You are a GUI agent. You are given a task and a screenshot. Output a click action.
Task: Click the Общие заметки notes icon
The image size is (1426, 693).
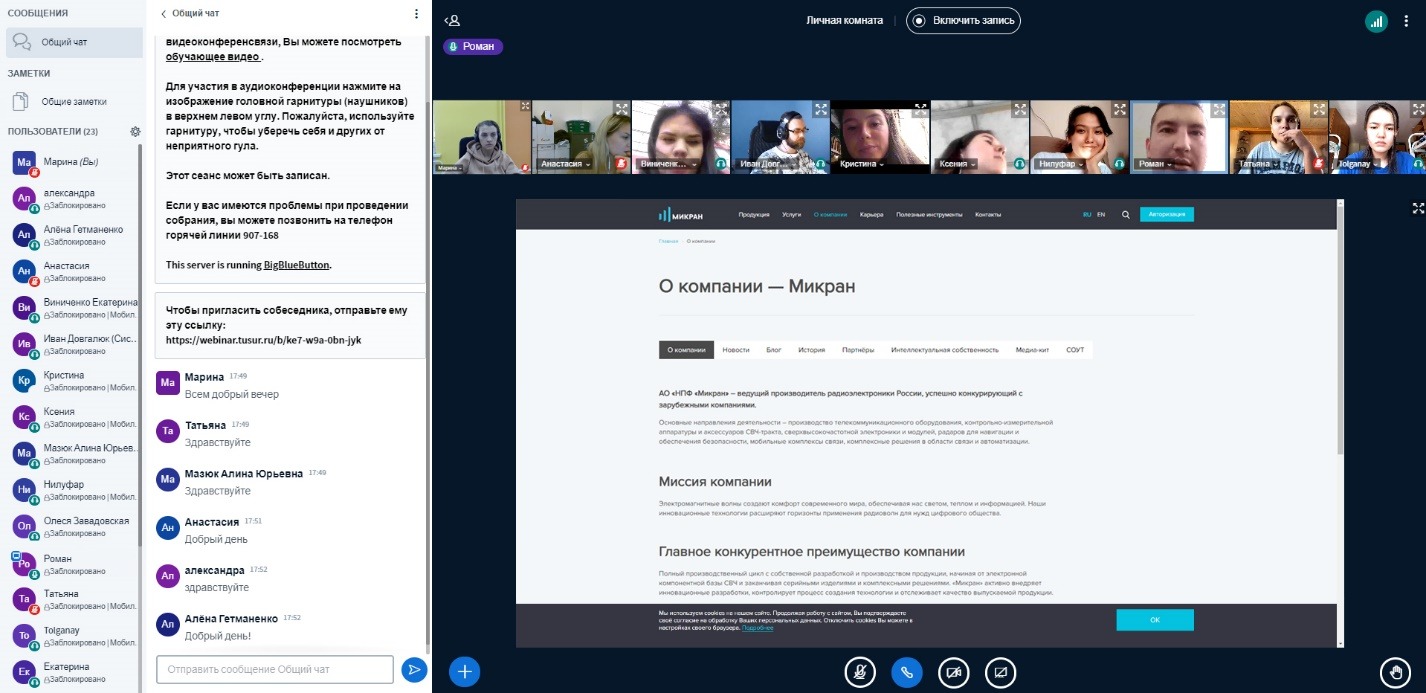20,102
